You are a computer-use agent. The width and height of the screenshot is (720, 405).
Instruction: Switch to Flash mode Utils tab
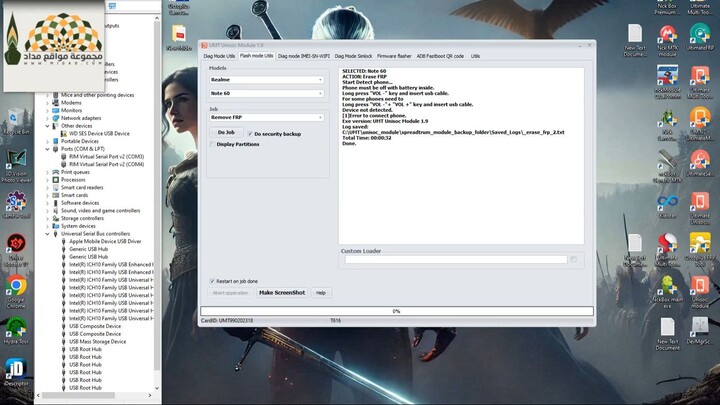(256, 56)
